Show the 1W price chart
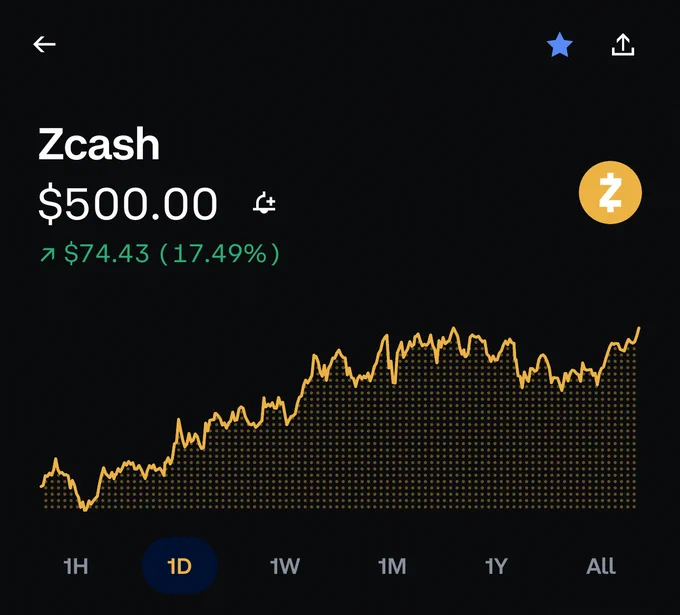Image resolution: width=680 pixels, height=615 pixels. pyautogui.click(x=285, y=566)
